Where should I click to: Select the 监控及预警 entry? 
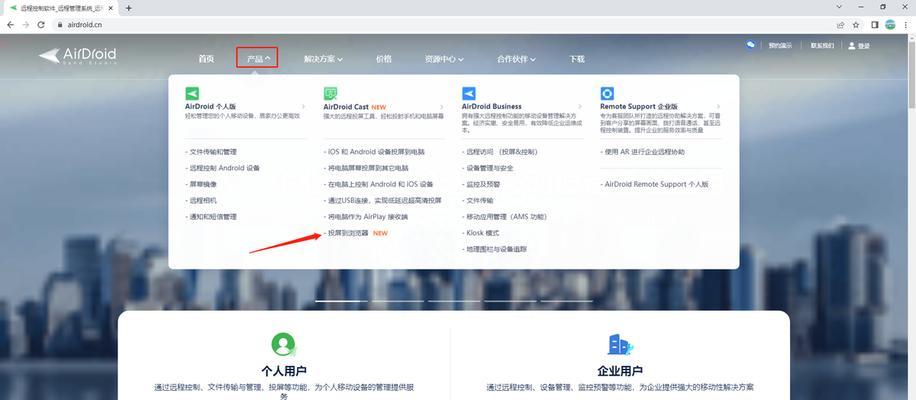[x=481, y=184]
